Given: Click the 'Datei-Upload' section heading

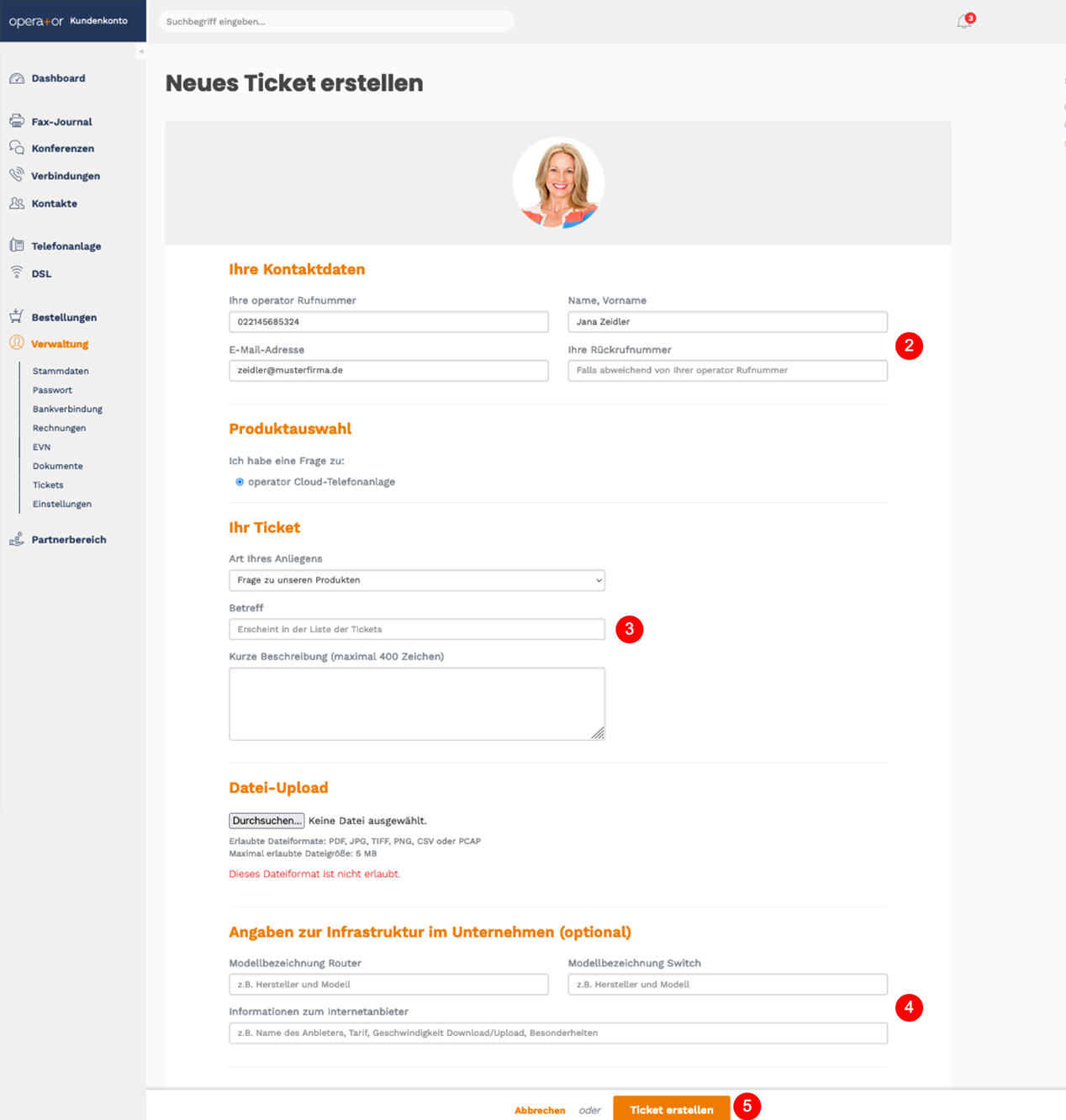Looking at the screenshot, I should (278, 788).
